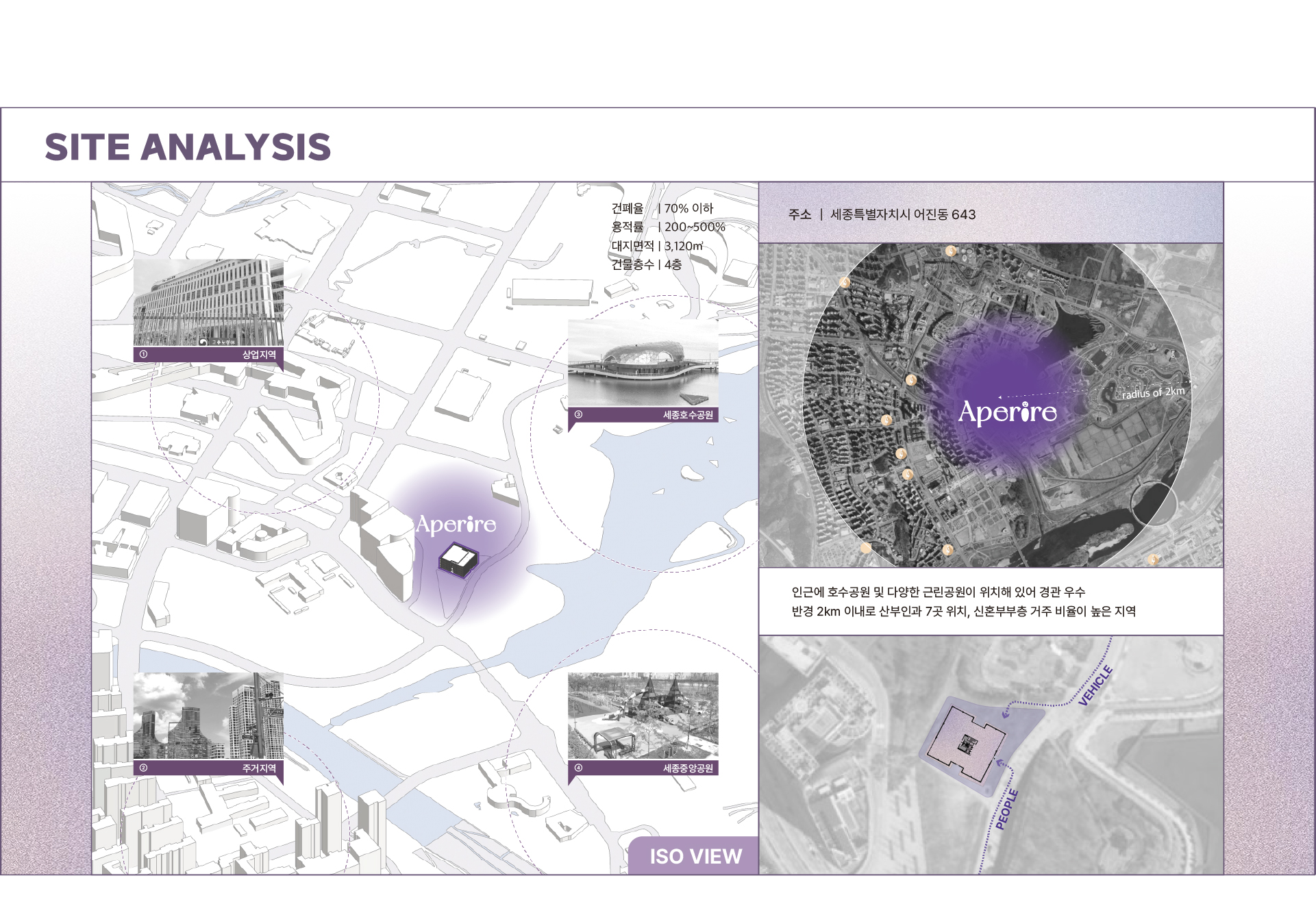Click the radius of 2km label
The image size is (1316, 917).
coord(1153,392)
